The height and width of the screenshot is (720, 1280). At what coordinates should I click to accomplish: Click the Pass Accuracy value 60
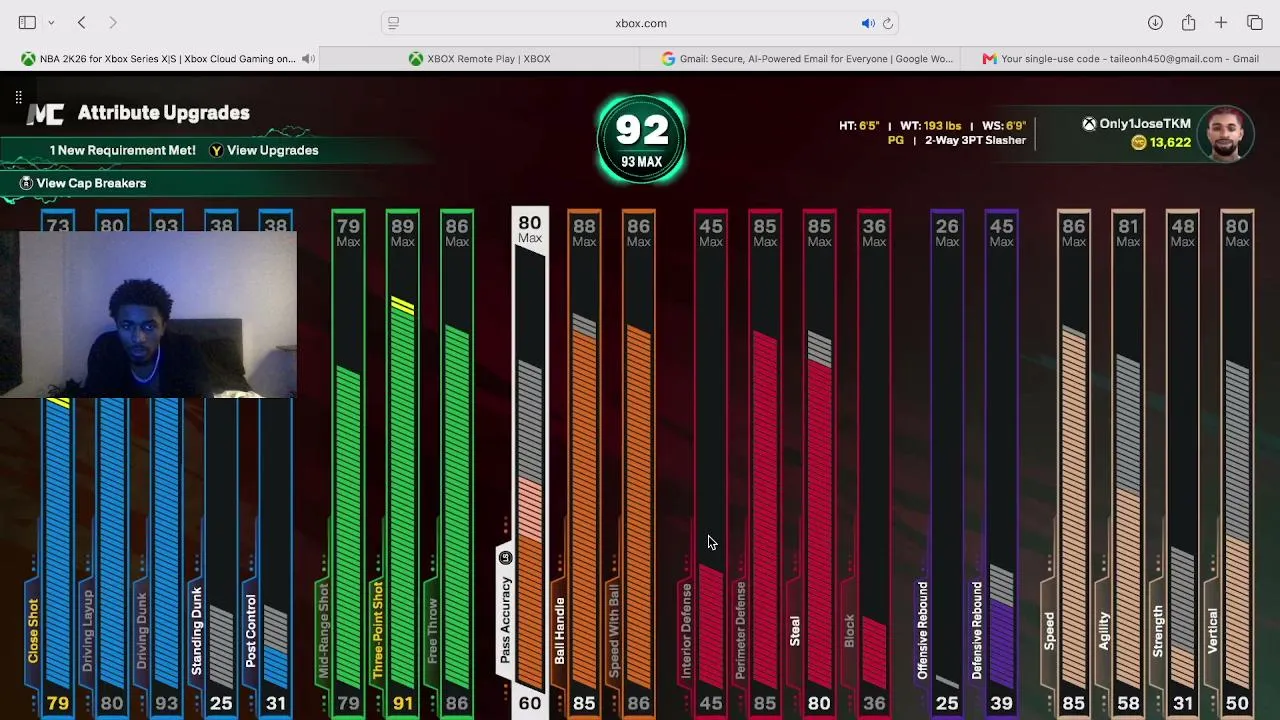click(x=530, y=704)
